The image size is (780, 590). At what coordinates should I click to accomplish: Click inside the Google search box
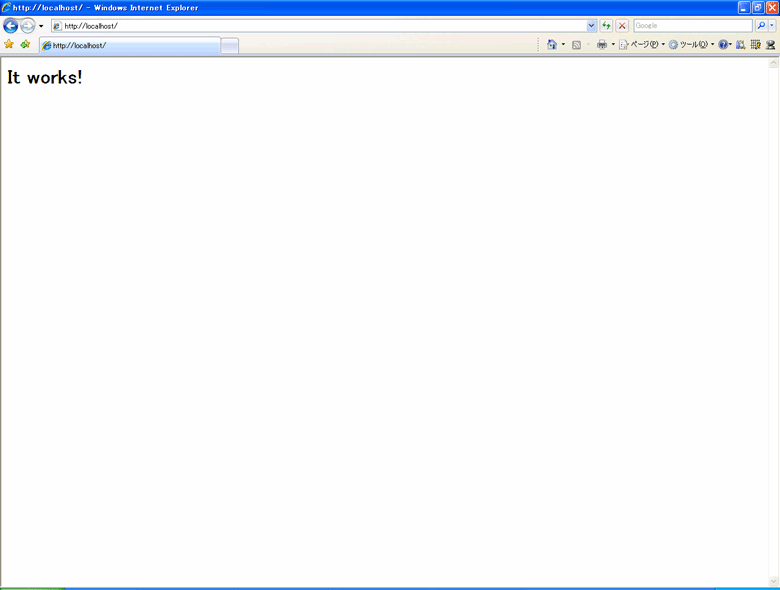click(x=692, y=26)
